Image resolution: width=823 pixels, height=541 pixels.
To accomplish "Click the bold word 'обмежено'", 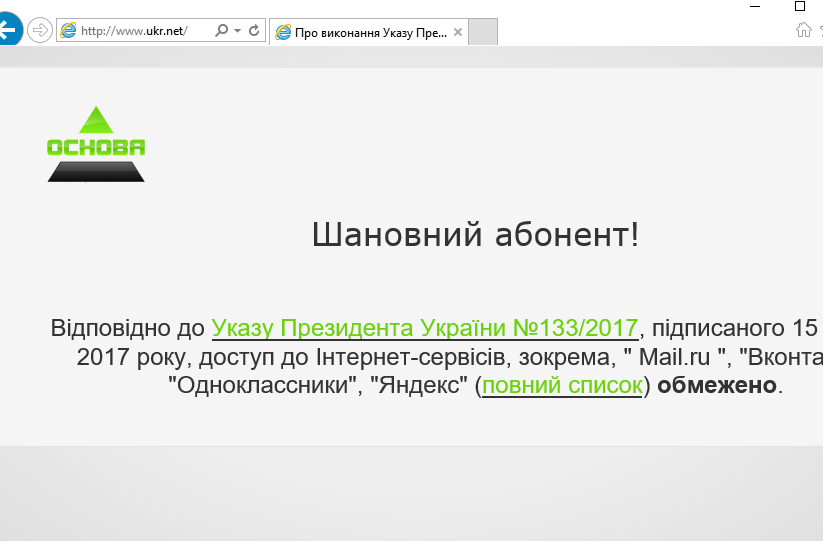I will click(717, 385).
